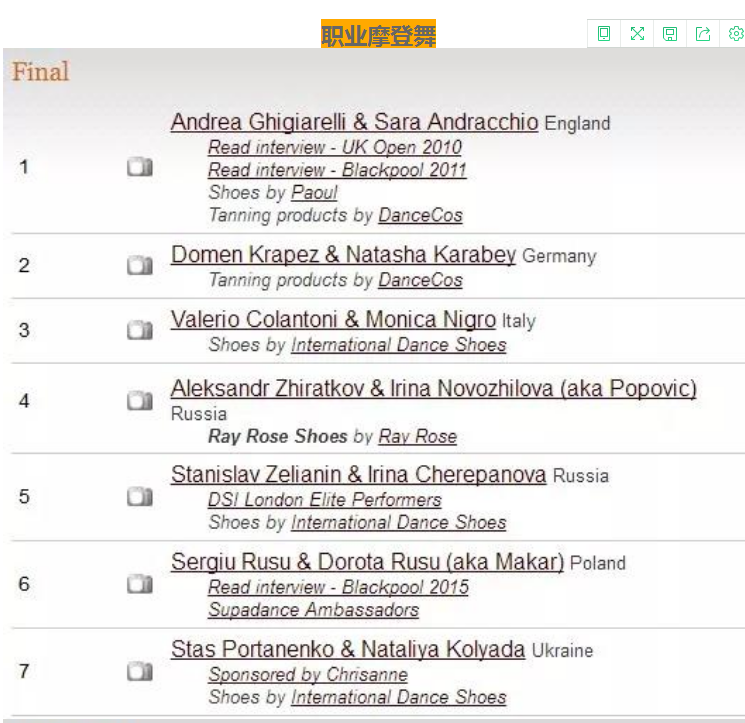Open the settings gear icon
The width and height of the screenshot is (745, 723).
tap(736, 34)
